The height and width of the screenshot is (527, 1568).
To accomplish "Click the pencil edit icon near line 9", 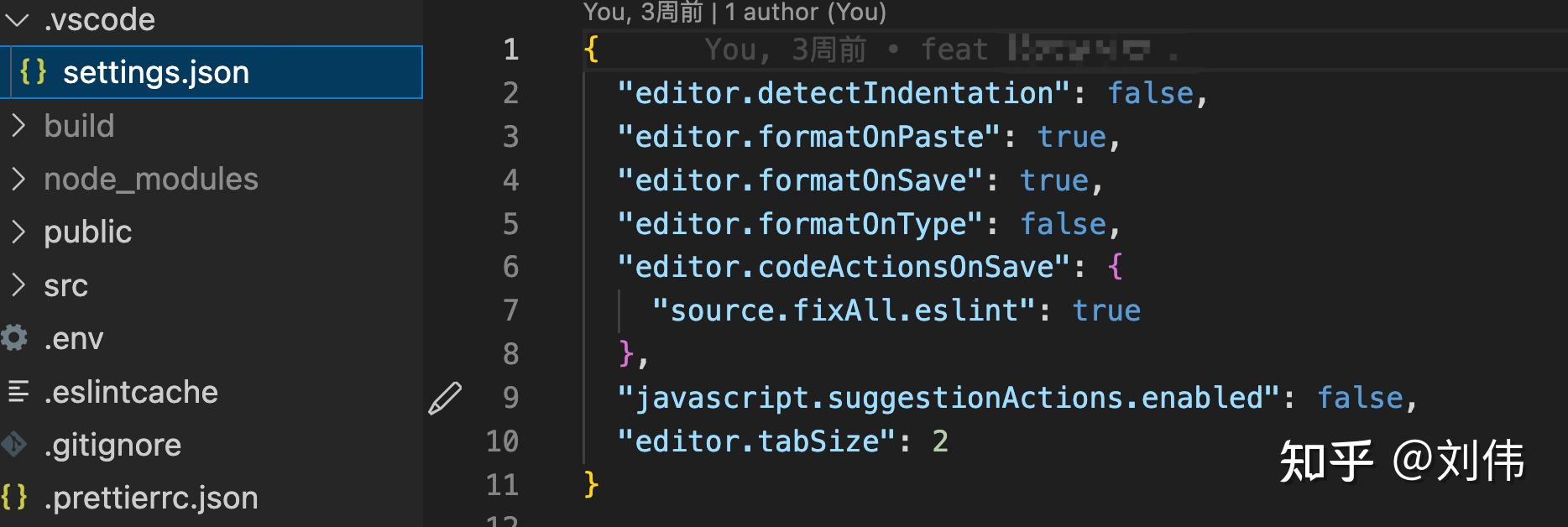I will (x=444, y=398).
